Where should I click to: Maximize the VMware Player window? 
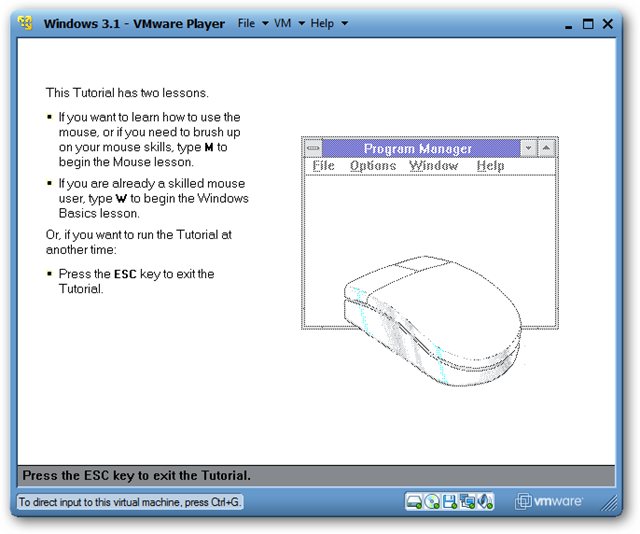[x=588, y=24]
